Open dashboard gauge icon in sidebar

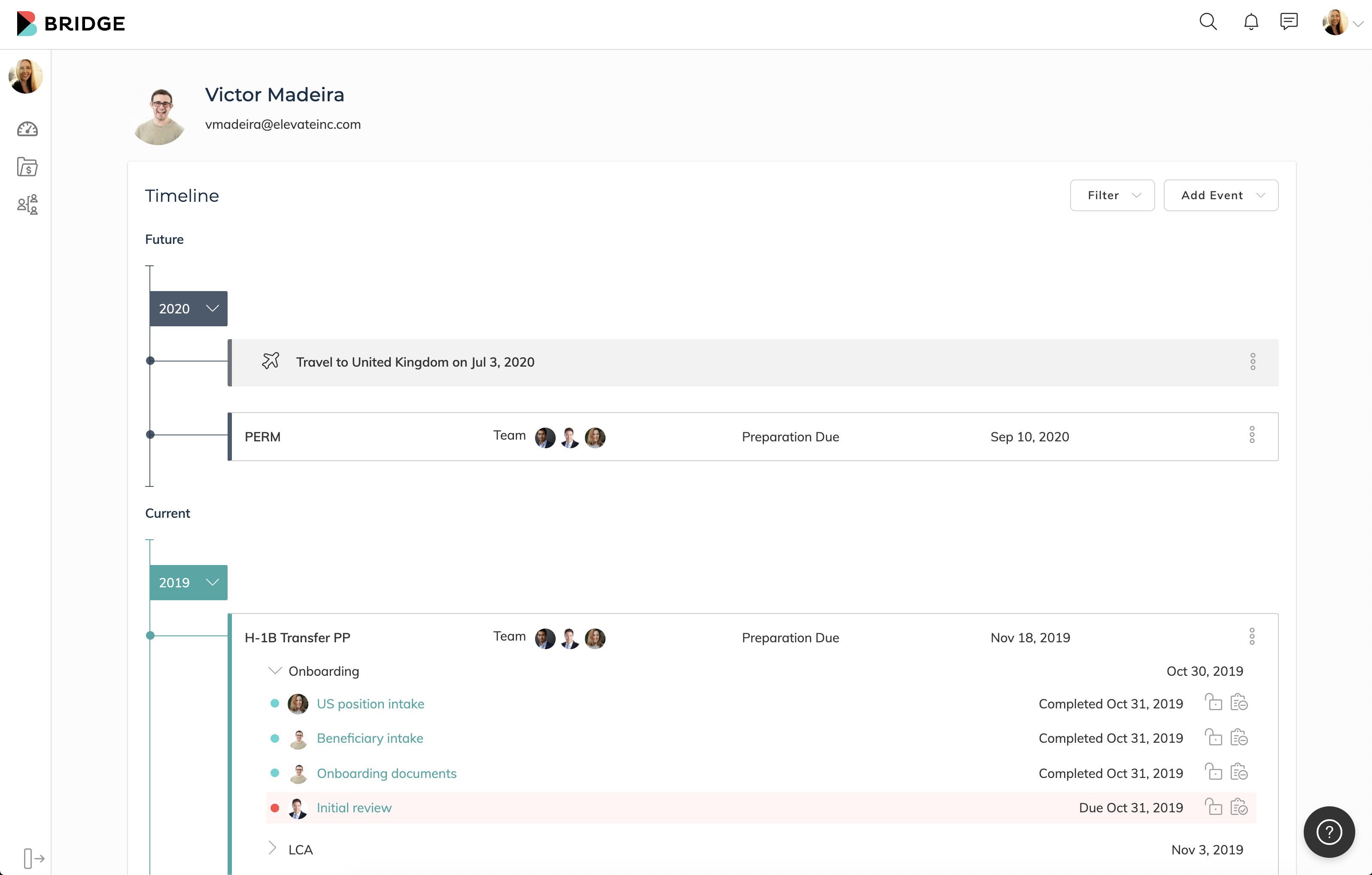click(x=27, y=129)
